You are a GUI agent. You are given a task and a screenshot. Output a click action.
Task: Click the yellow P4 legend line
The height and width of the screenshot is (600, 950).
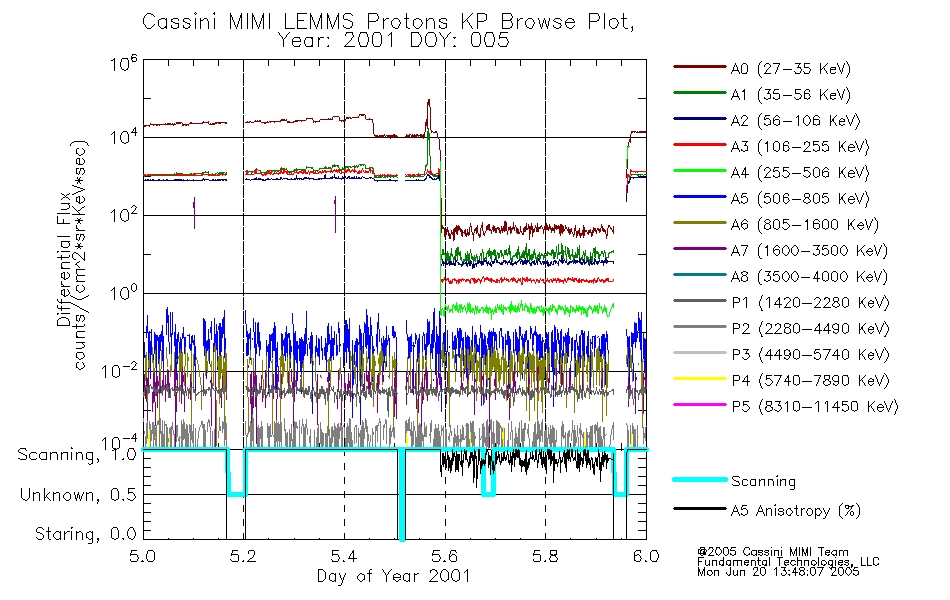(699, 379)
